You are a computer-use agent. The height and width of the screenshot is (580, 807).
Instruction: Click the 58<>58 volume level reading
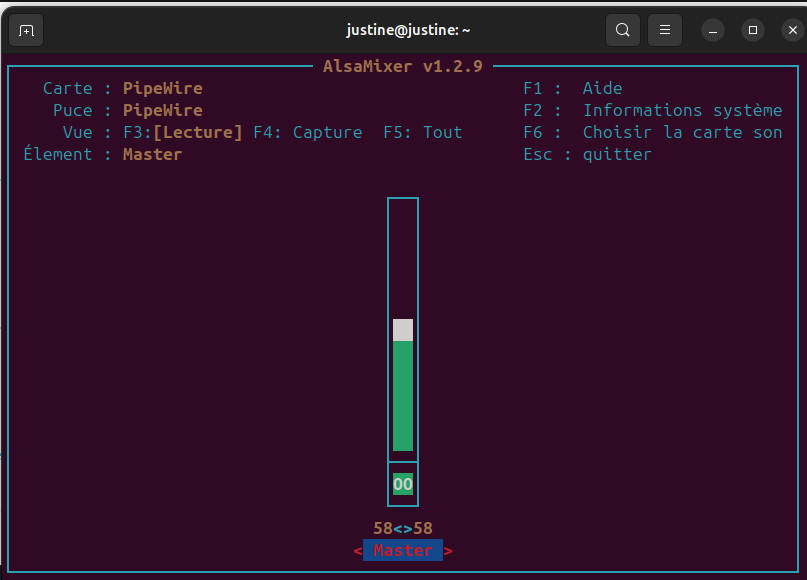403,528
